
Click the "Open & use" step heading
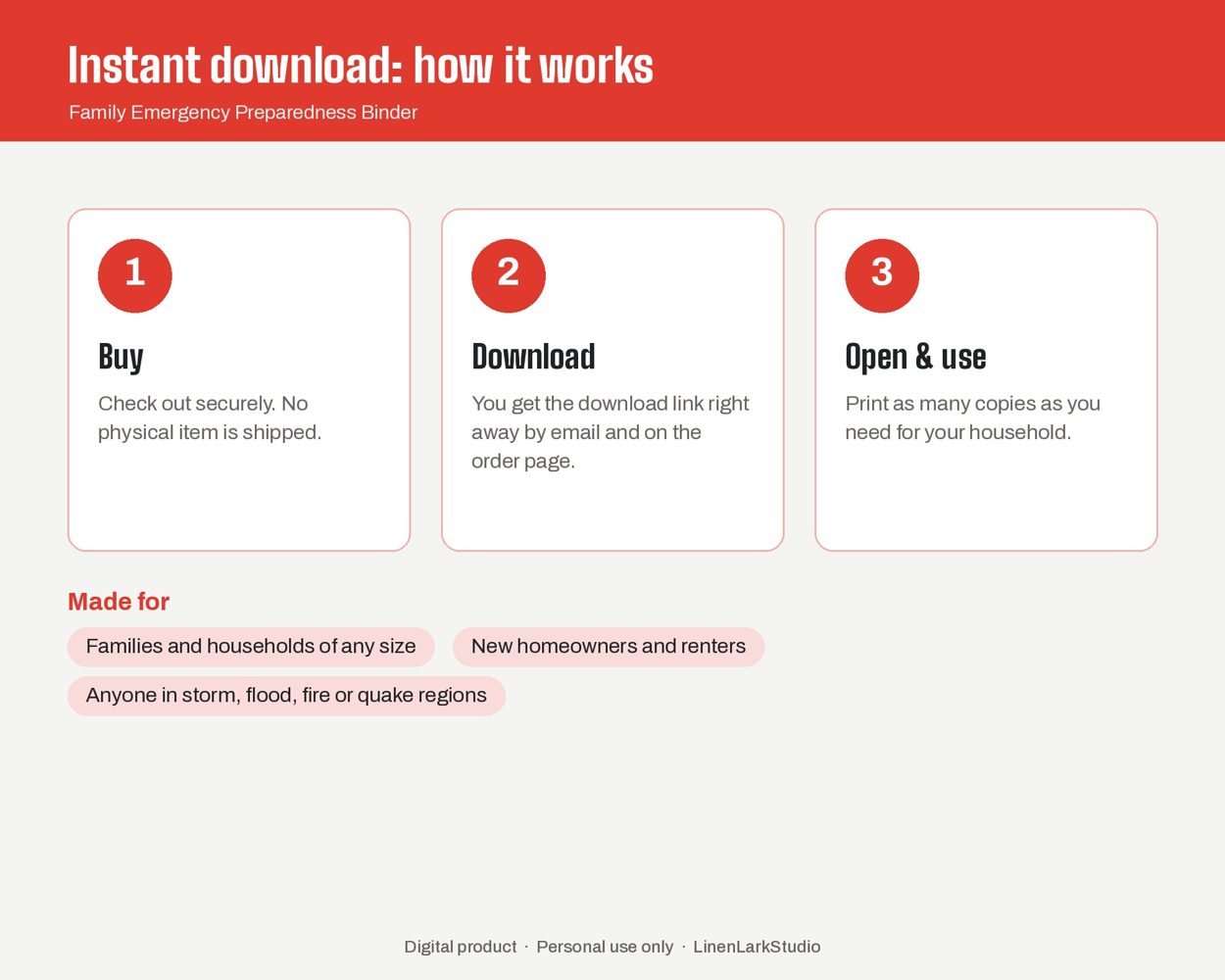915,357
